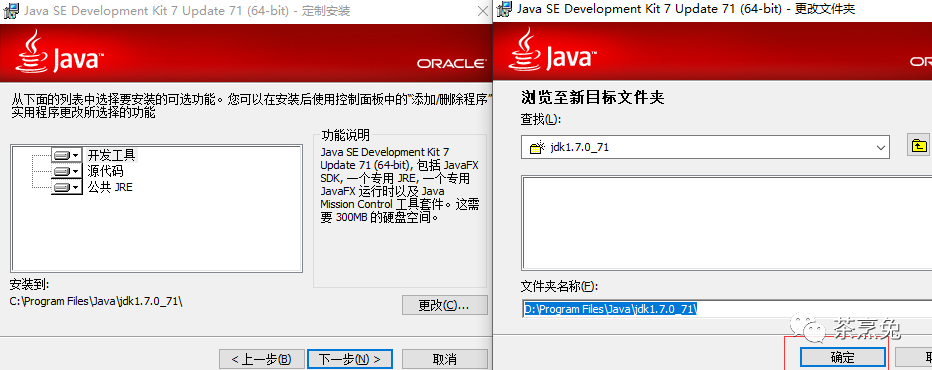
Task: Open the 查找 jdk1.7.0_71 combo box
Action: point(705,147)
